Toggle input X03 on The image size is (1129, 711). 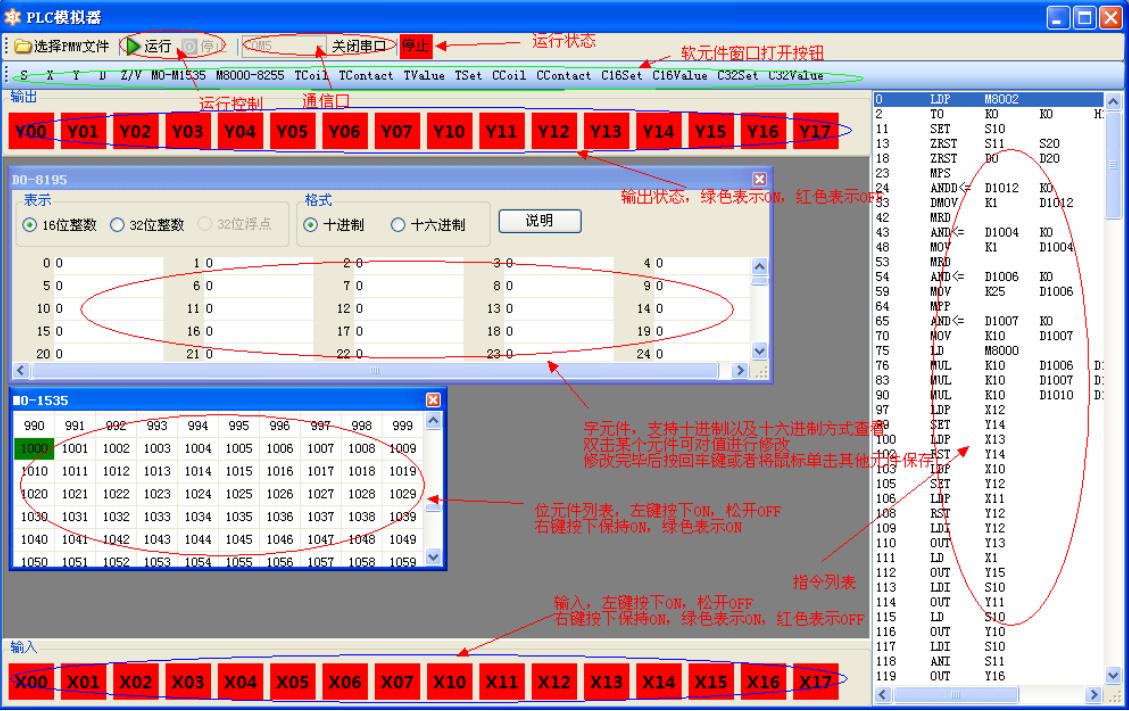point(187,681)
